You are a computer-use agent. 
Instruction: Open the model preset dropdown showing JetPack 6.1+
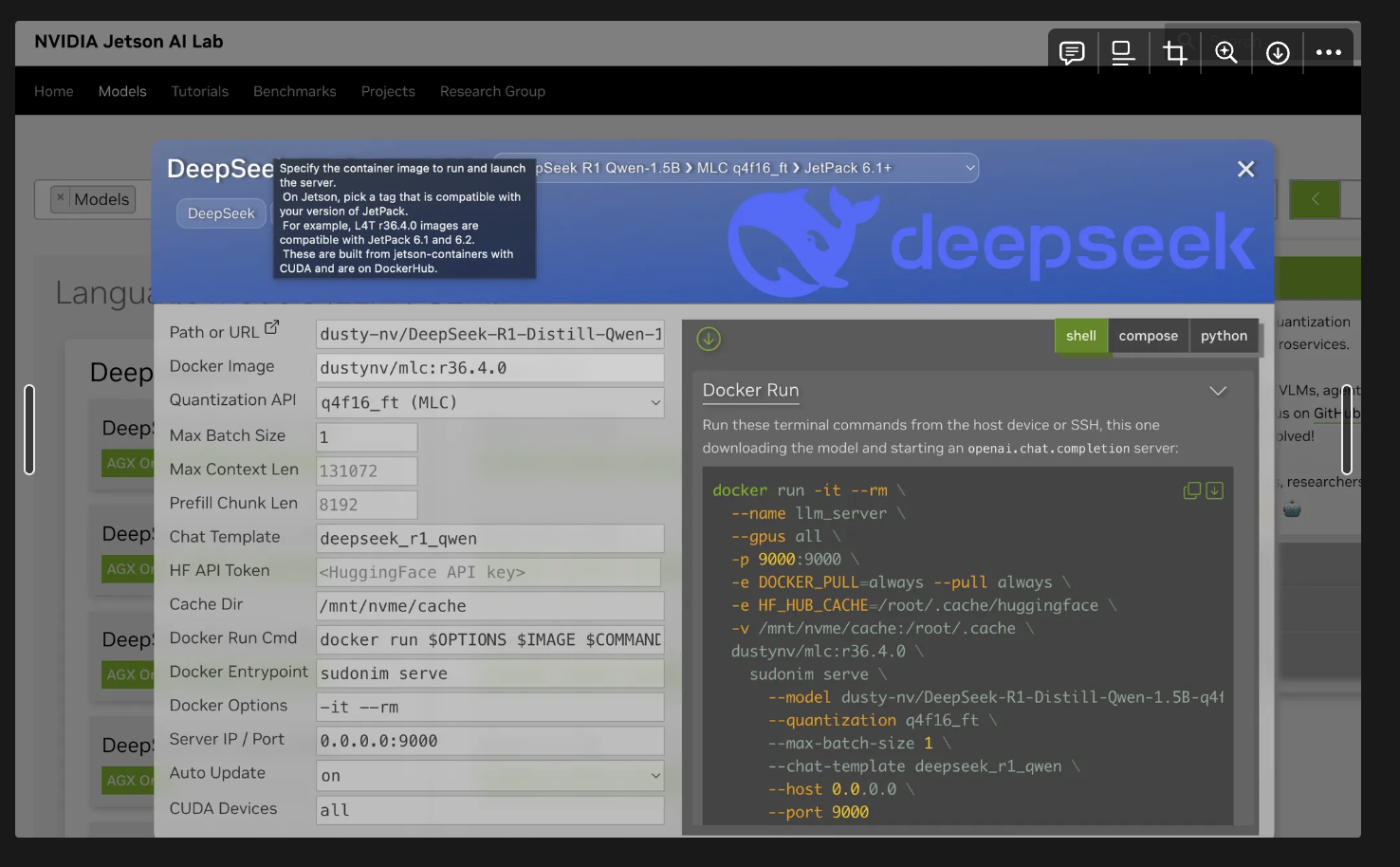736,168
